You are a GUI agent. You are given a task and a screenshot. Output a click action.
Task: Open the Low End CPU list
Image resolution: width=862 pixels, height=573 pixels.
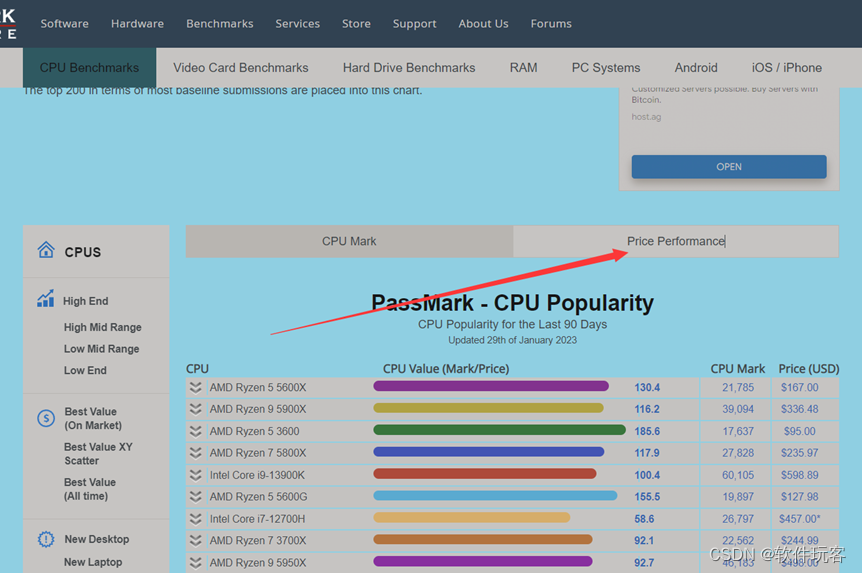[x=85, y=370]
